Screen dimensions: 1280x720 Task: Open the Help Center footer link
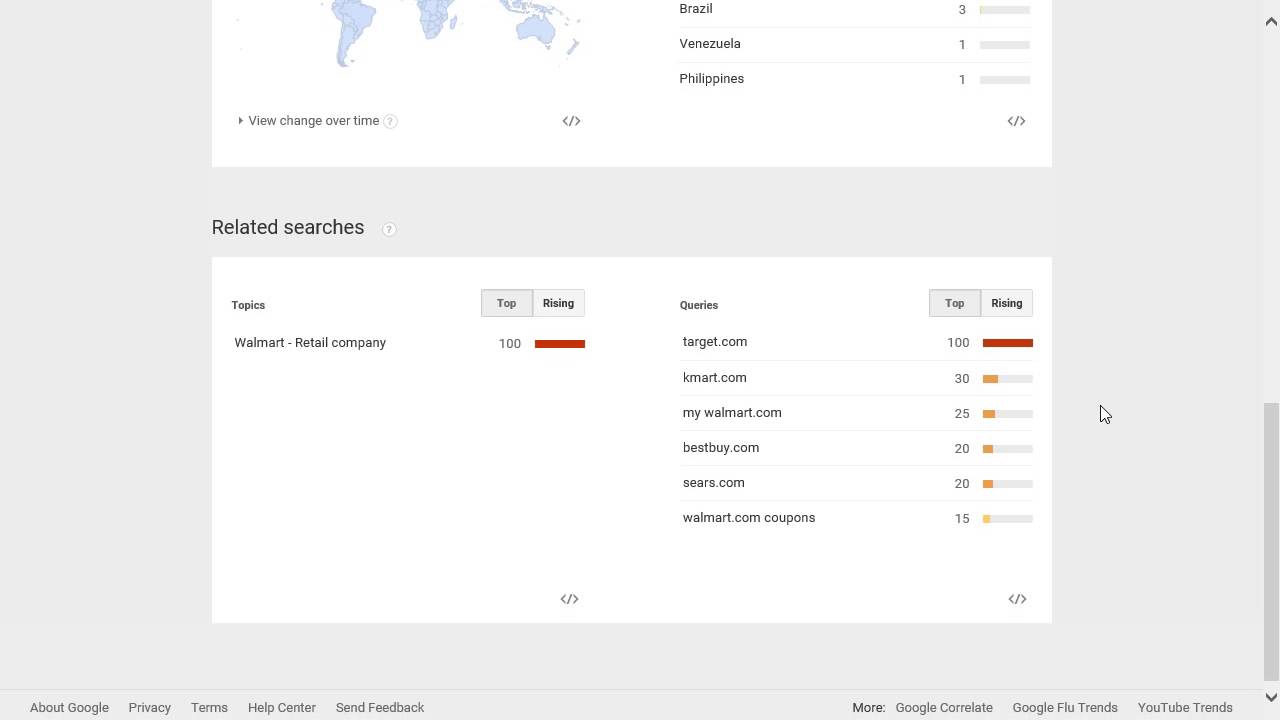(x=282, y=707)
